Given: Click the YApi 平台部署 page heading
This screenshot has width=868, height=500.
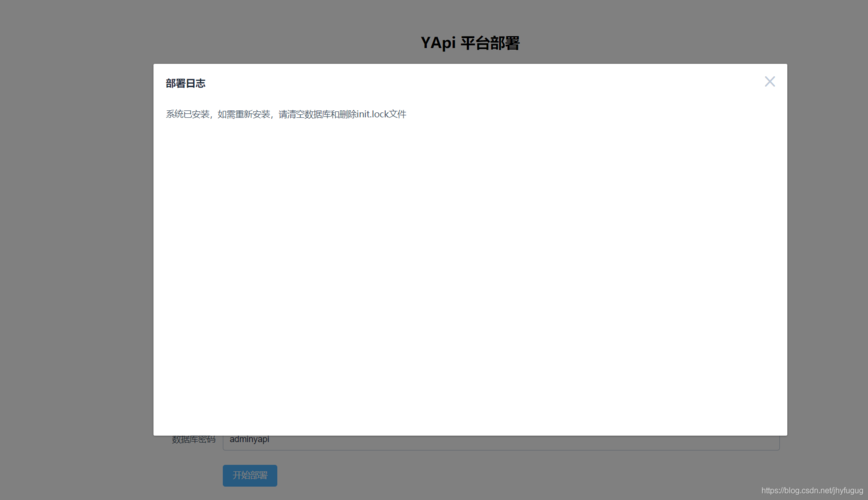Looking at the screenshot, I should point(470,43).
